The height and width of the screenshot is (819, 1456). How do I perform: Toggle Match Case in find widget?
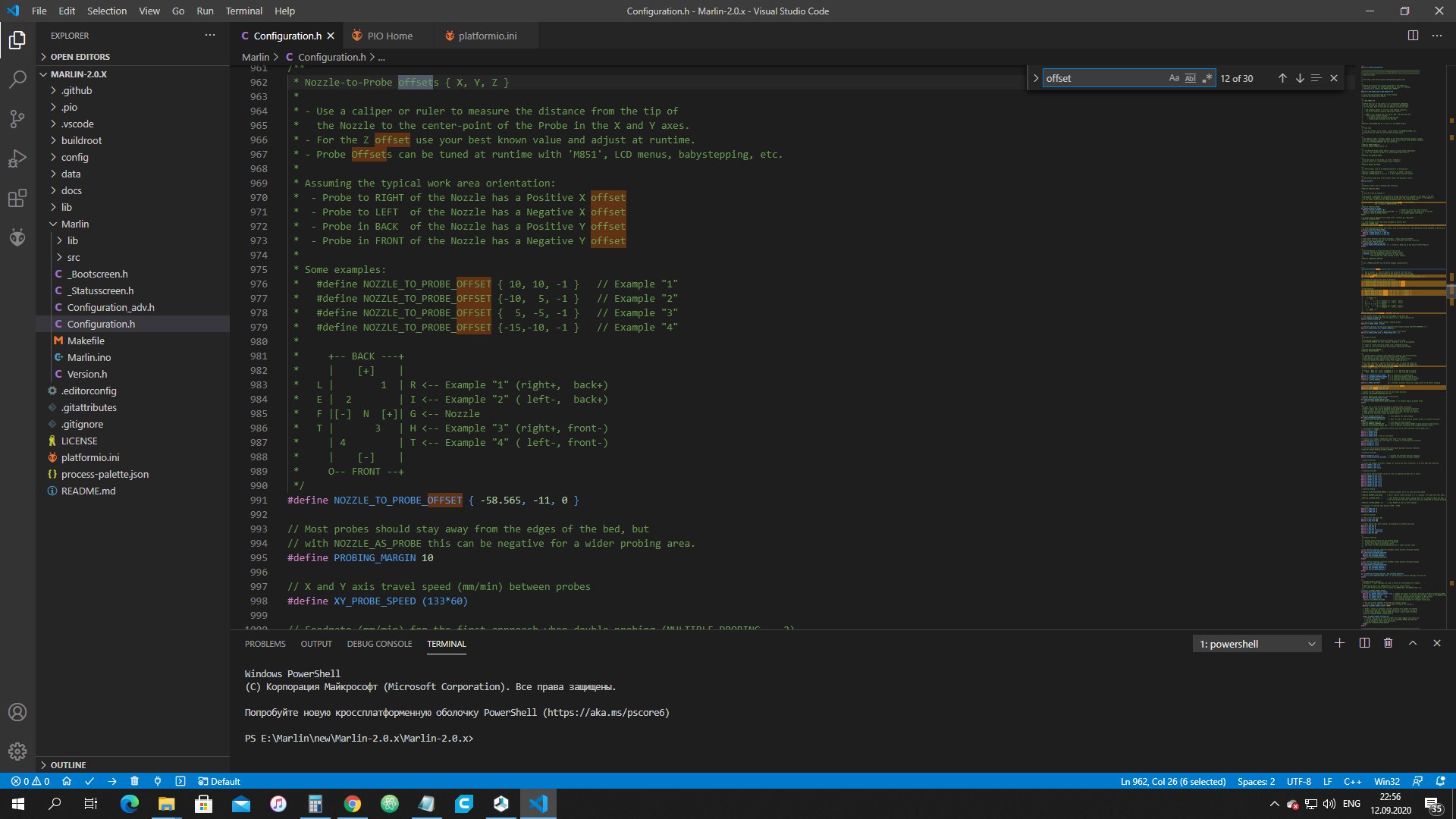click(x=1174, y=78)
